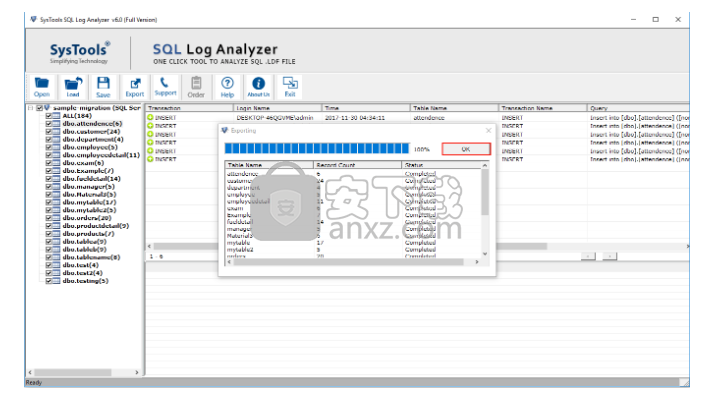Image resolution: width=717 pixels, height=405 pixels.
Task: Click the Query column header
Action: point(638,108)
